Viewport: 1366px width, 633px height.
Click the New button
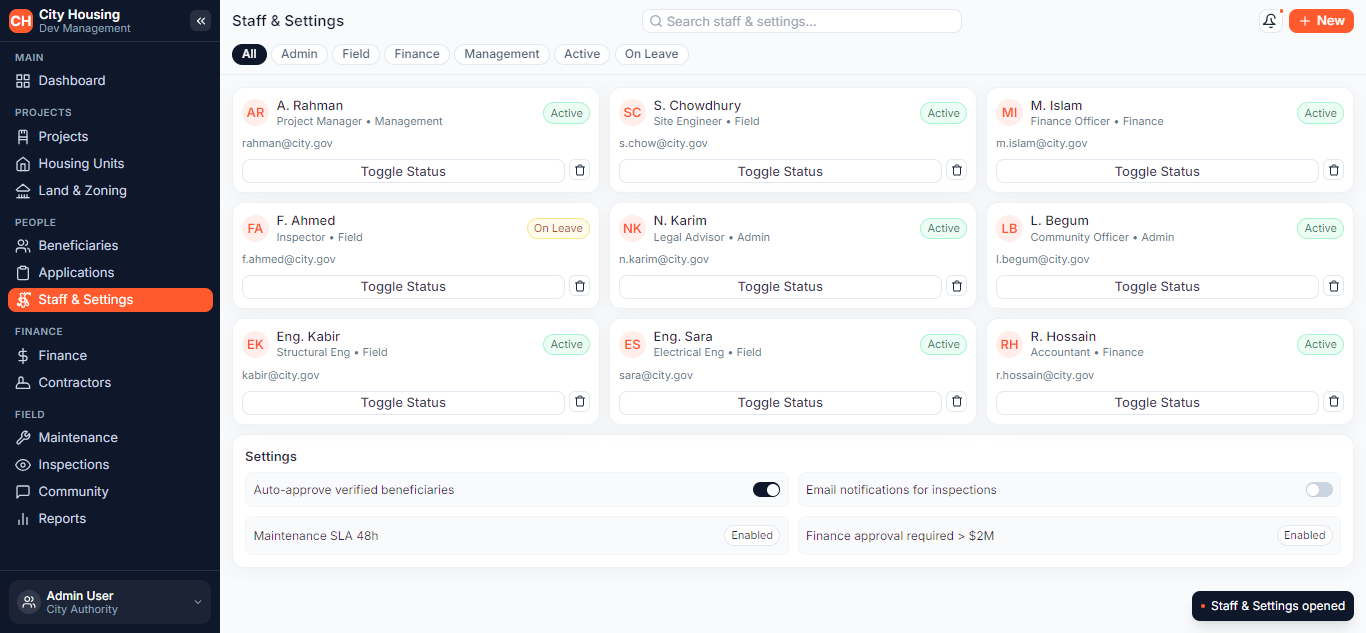pyautogui.click(x=1321, y=21)
